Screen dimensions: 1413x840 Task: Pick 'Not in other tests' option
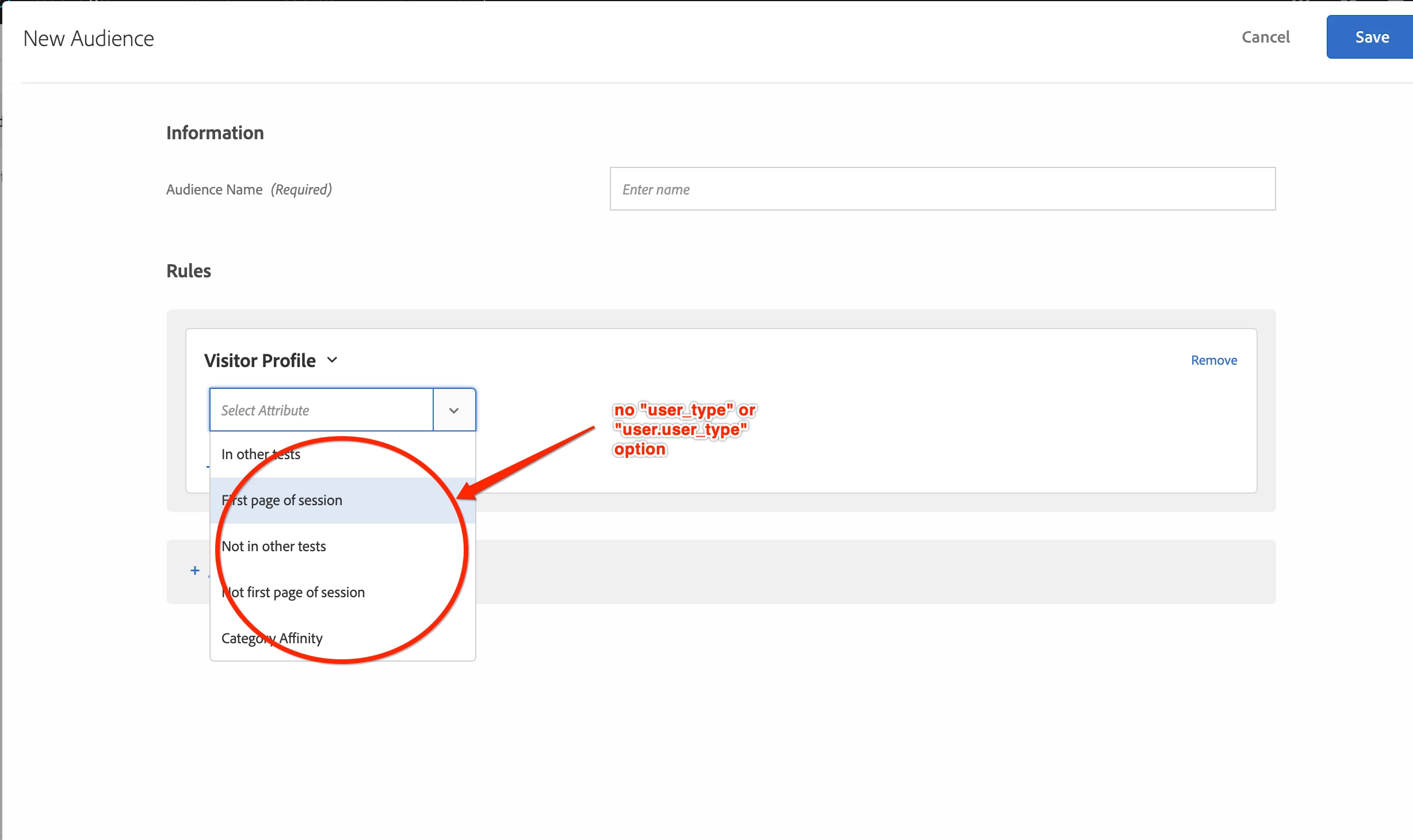tap(274, 547)
